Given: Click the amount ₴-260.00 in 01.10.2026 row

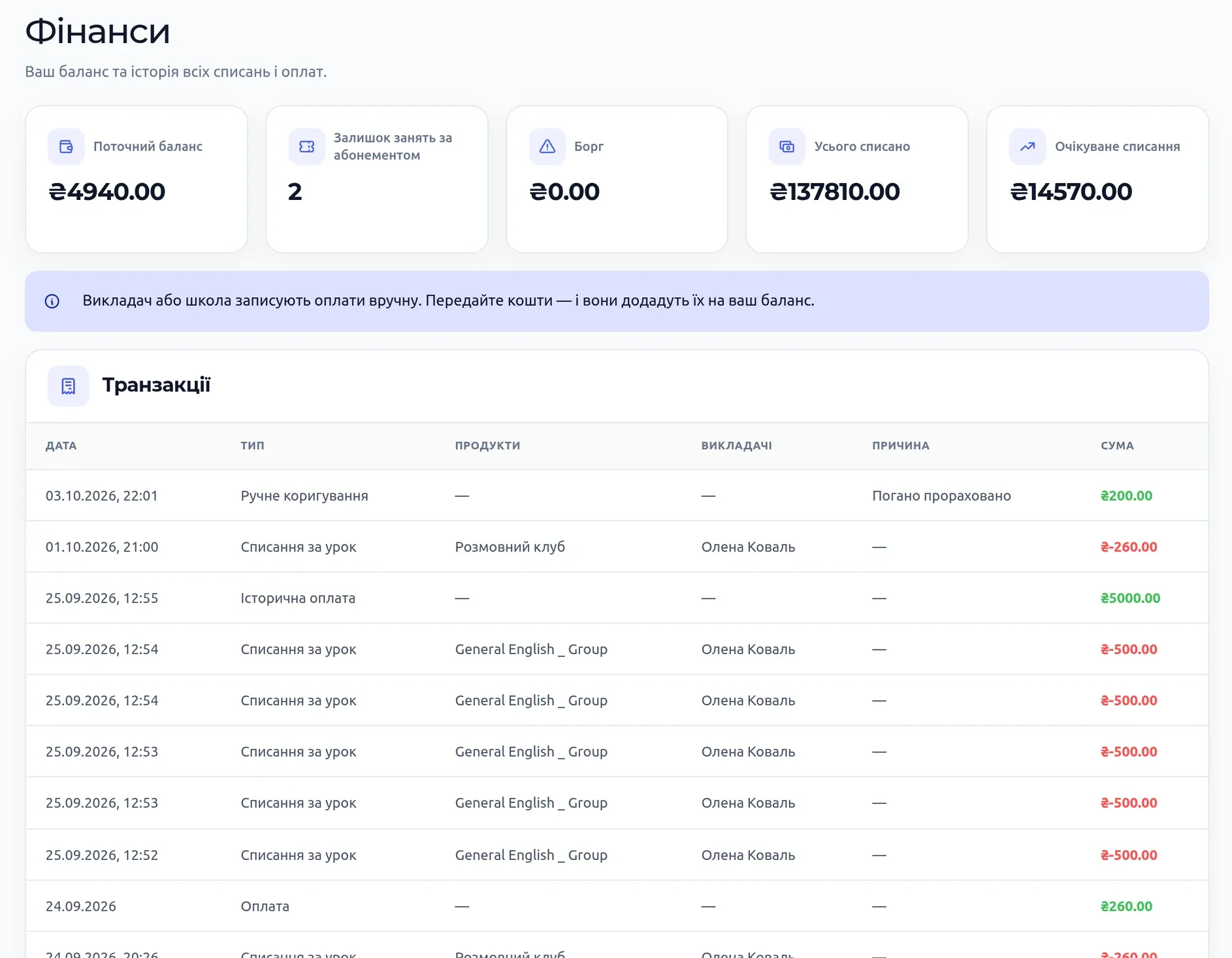Looking at the screenshot, I should click(1129, 547).
